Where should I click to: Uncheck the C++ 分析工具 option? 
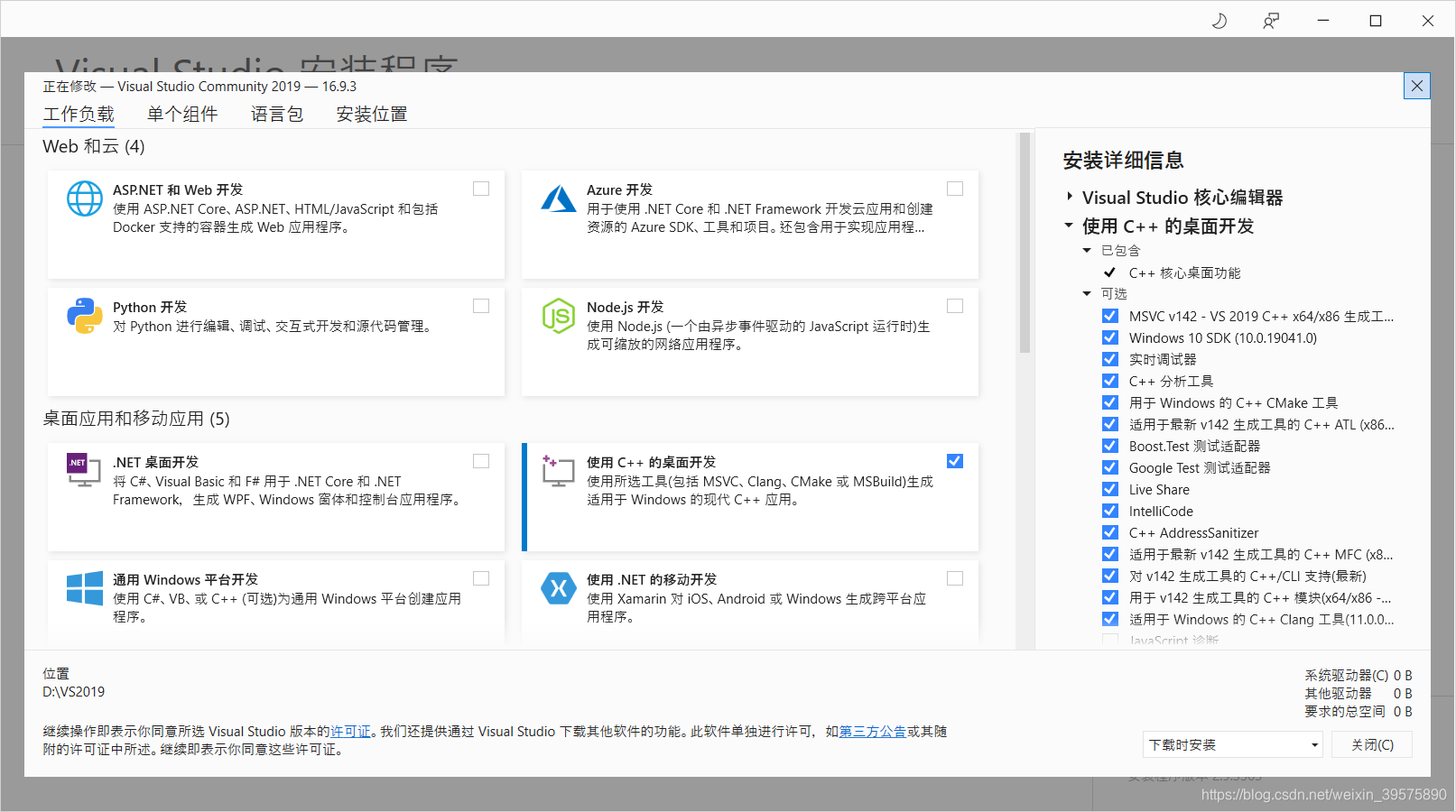tap(1110, 381)
